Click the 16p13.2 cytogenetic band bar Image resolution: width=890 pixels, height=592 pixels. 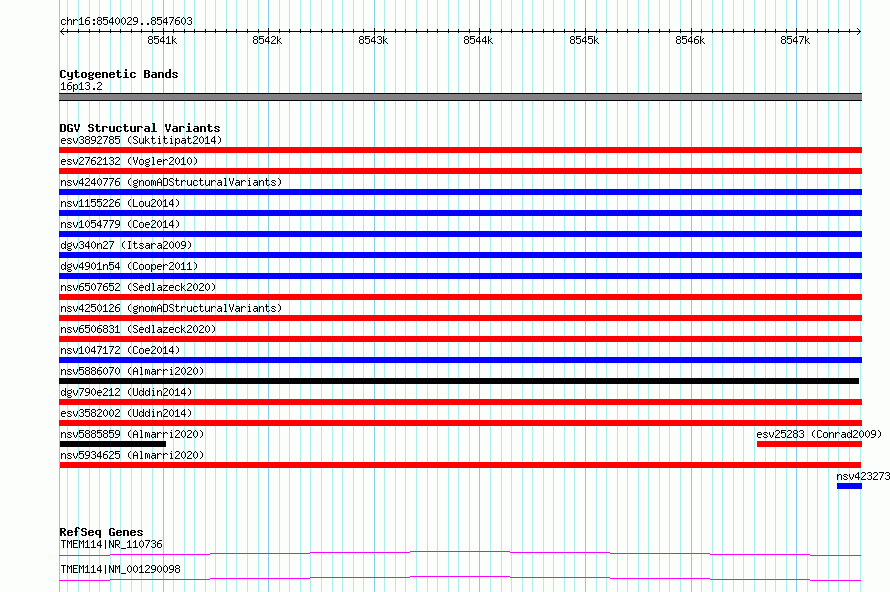460,97
